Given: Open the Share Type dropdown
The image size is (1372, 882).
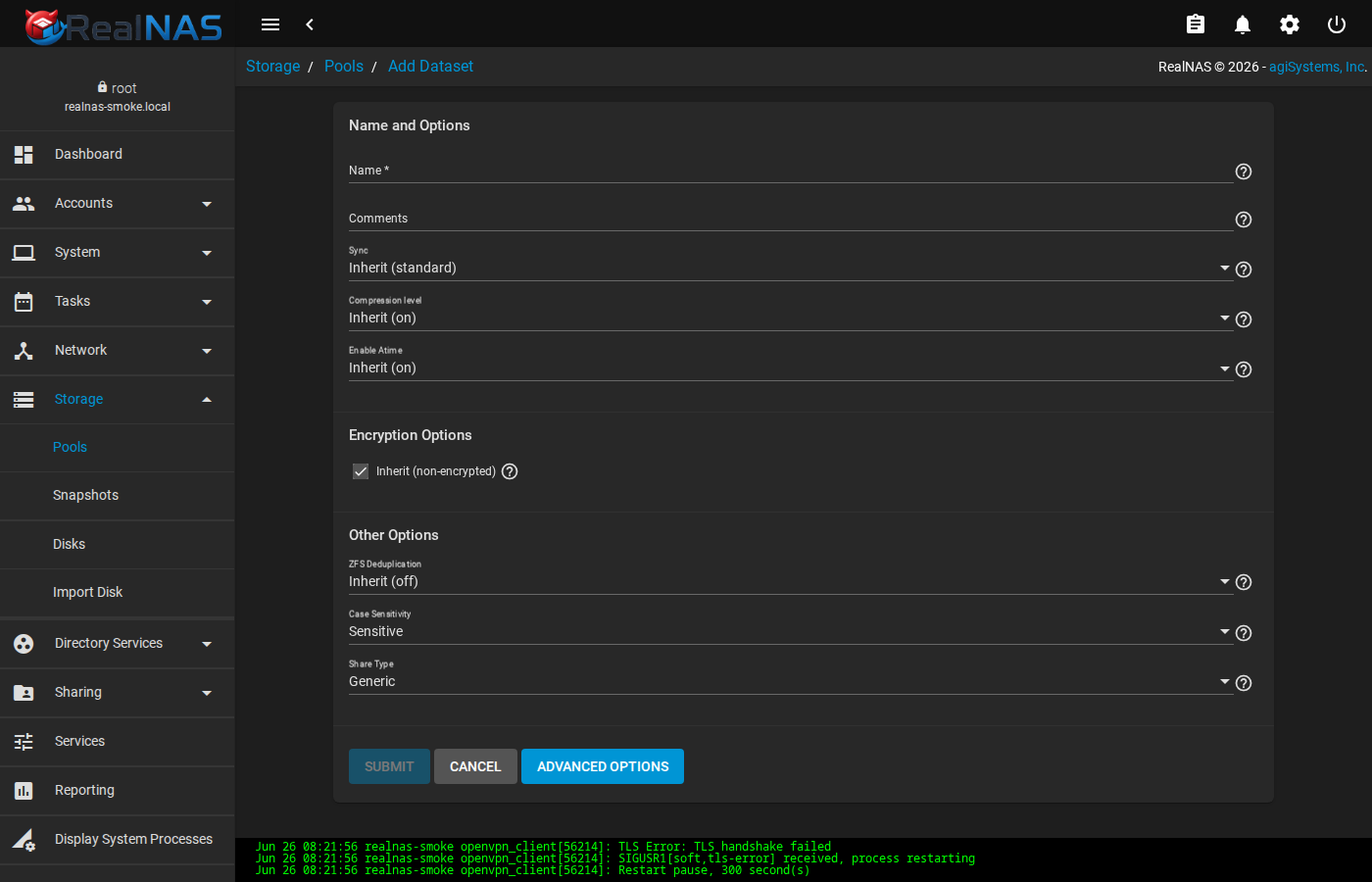Looking at the screenshot, I should pos(790,681).
